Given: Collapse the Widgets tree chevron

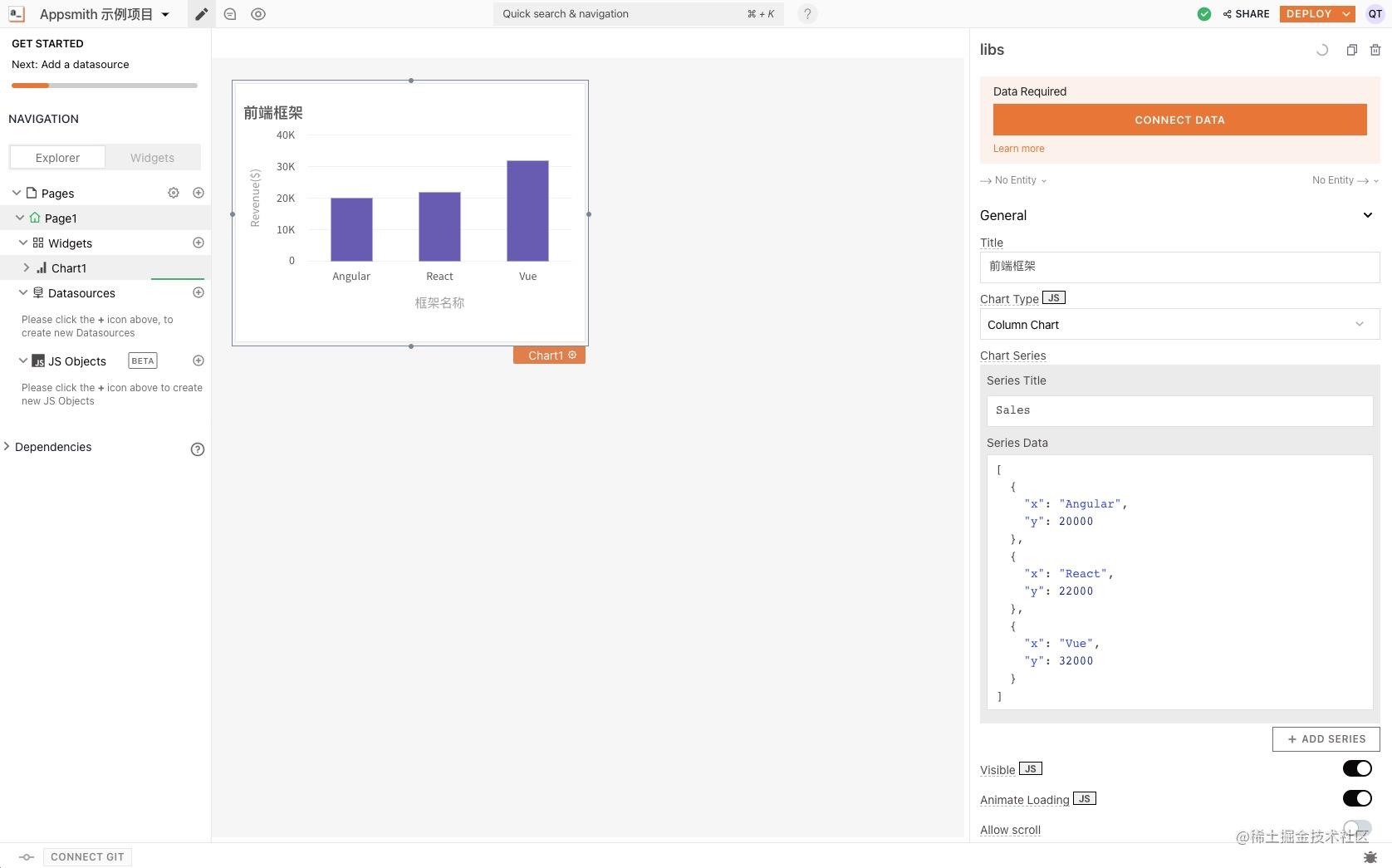Looking at the screenshot, I should tap(23, 243).
